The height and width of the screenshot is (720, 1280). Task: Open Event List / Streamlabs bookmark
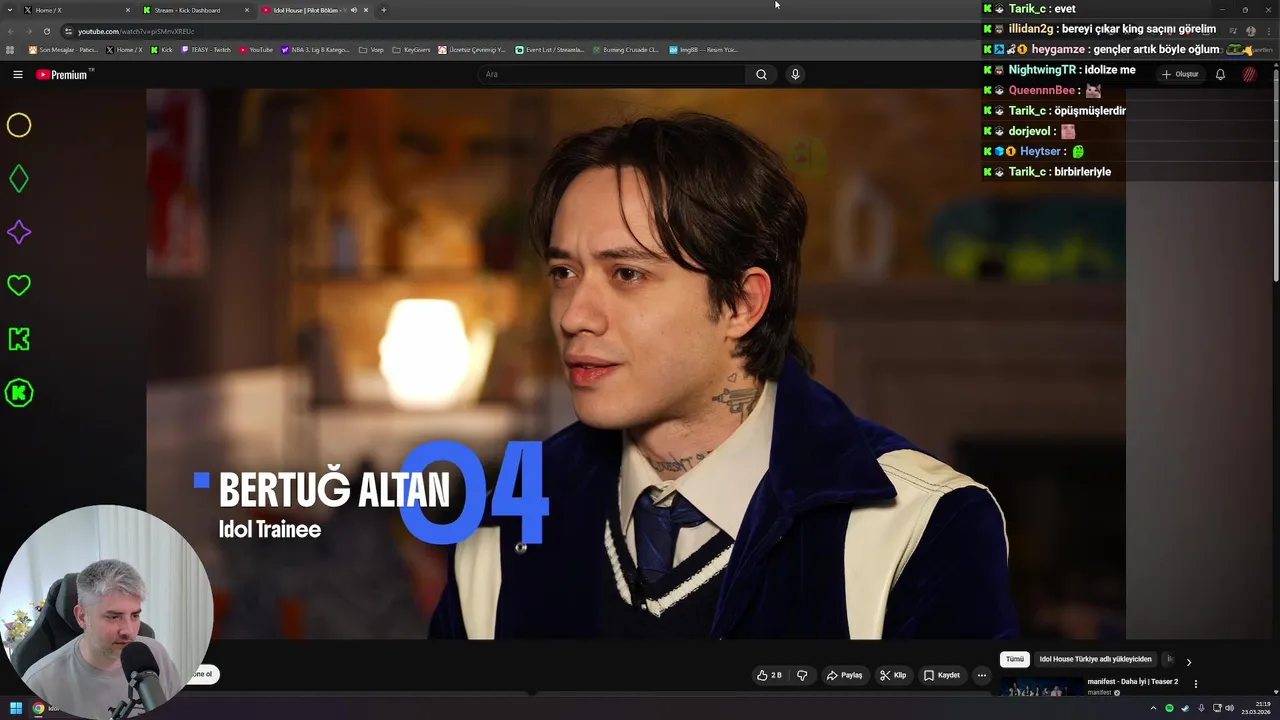tap(550, 49)
